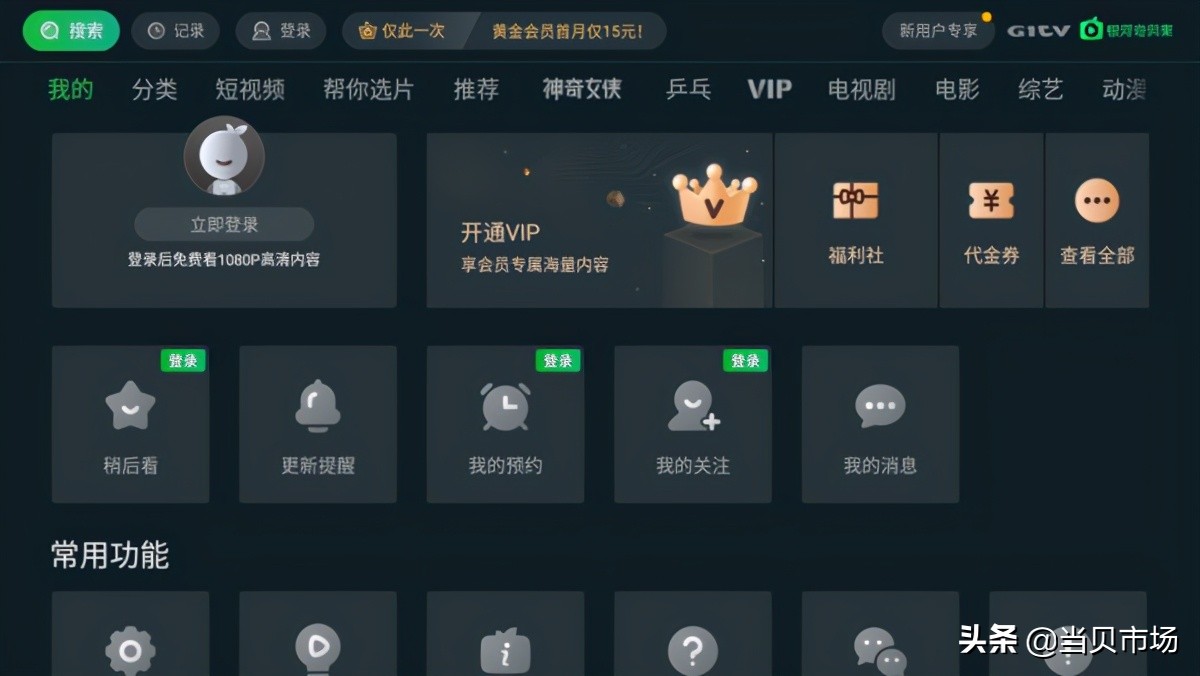Select the 电视剧 tab
The image size is (1200, 676).
(x=861, y=89)
